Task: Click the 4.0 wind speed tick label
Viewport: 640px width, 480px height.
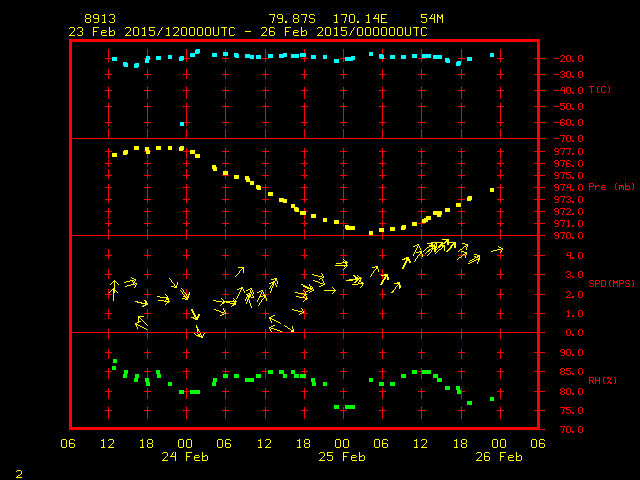Action: coord(574,256)
